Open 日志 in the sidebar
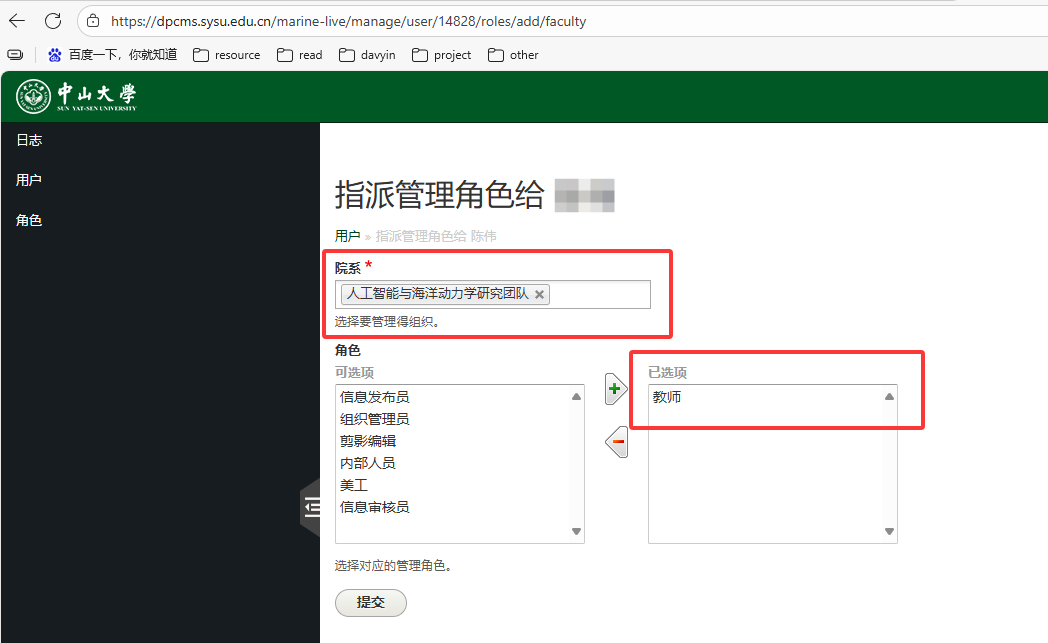The image size is (1048, 643). pyautogui.click(x=29, y=140)
